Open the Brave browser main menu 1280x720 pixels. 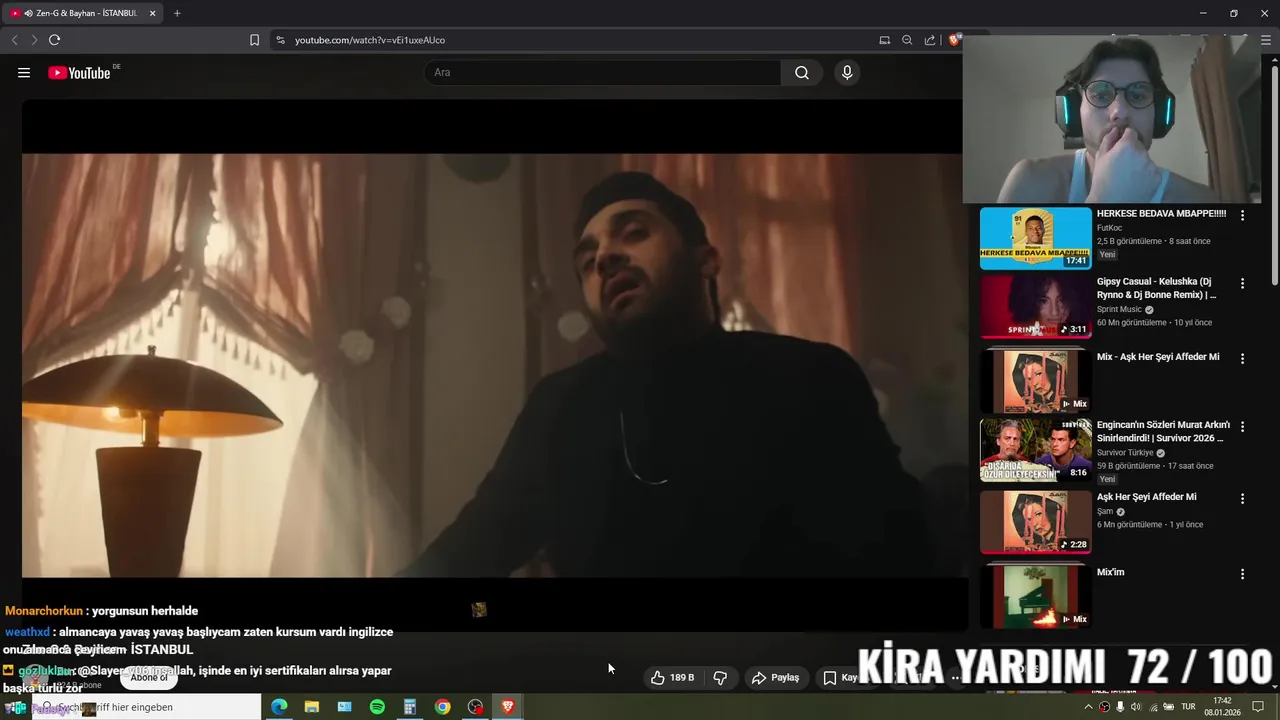point(1265,40)
